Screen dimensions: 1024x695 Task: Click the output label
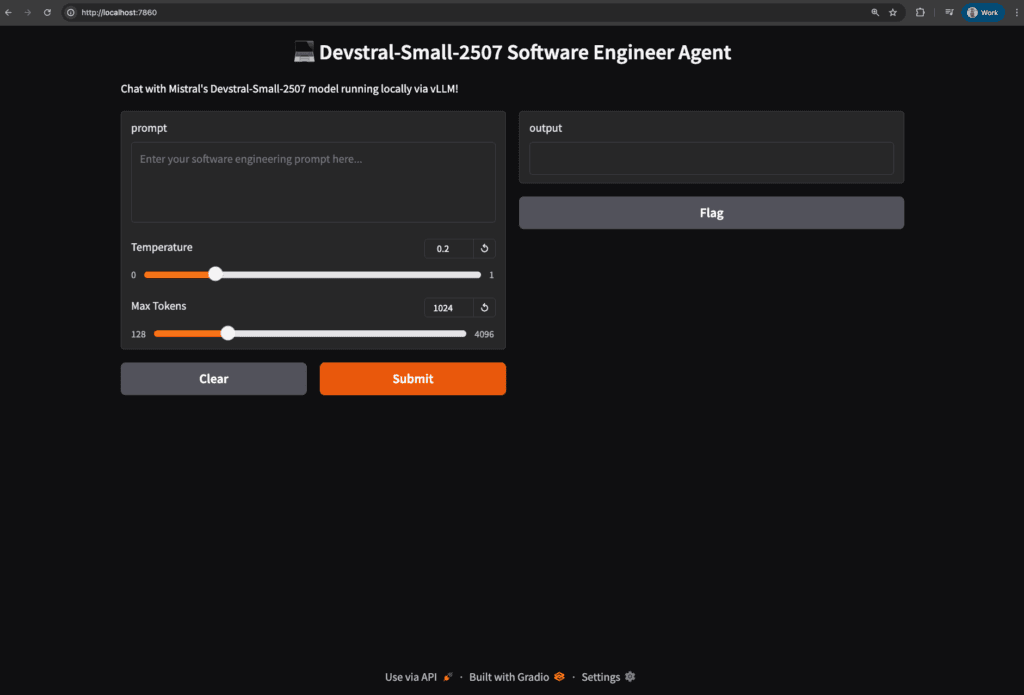[x=545, y=128]
